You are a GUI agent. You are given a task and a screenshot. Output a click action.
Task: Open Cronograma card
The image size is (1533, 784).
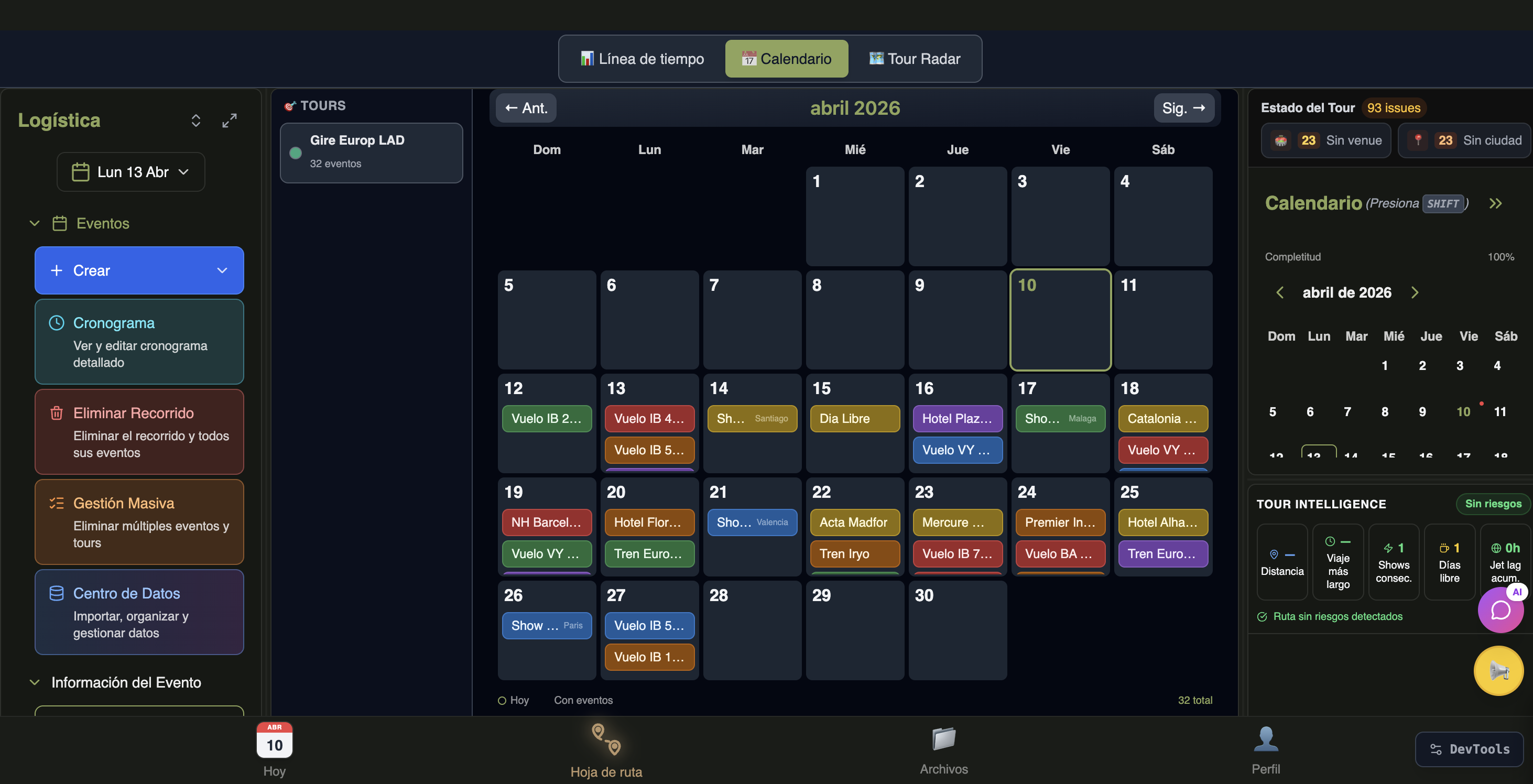[139, 342]
